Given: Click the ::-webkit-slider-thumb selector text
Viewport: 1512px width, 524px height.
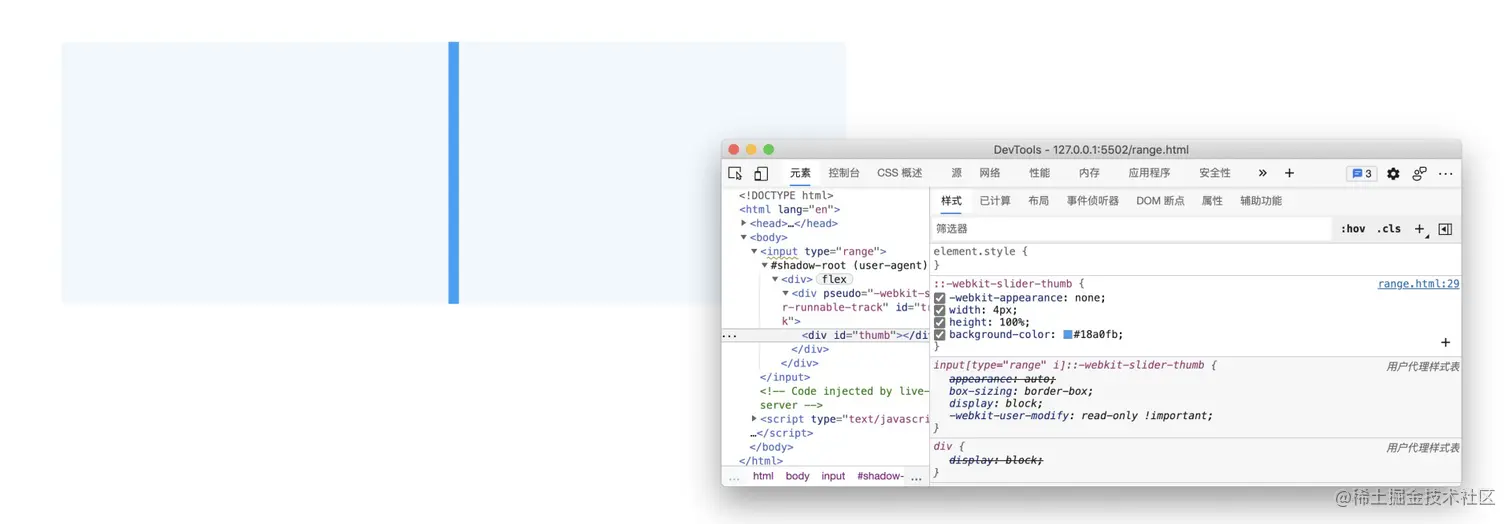Looking at the screenshot, I should click(x=1003, y=284).
